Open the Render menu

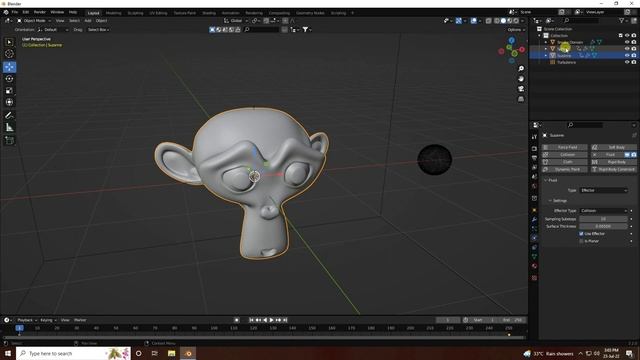[40, 12]
